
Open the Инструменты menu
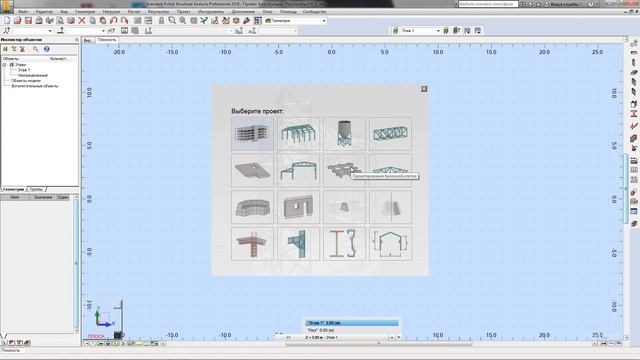[x=211, y=12]
